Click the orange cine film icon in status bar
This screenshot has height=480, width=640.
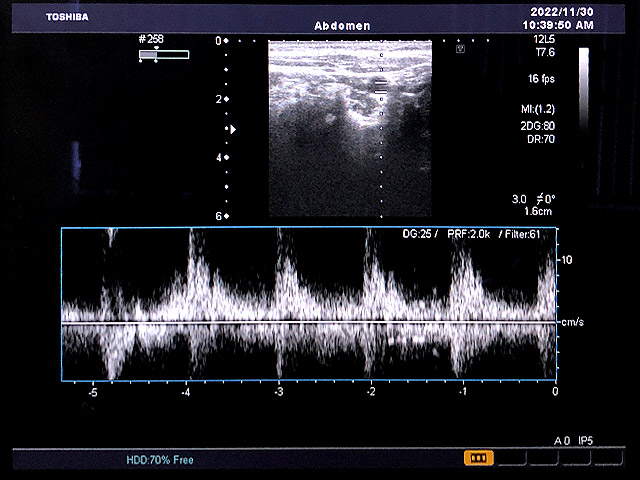(x=478, y=458)
